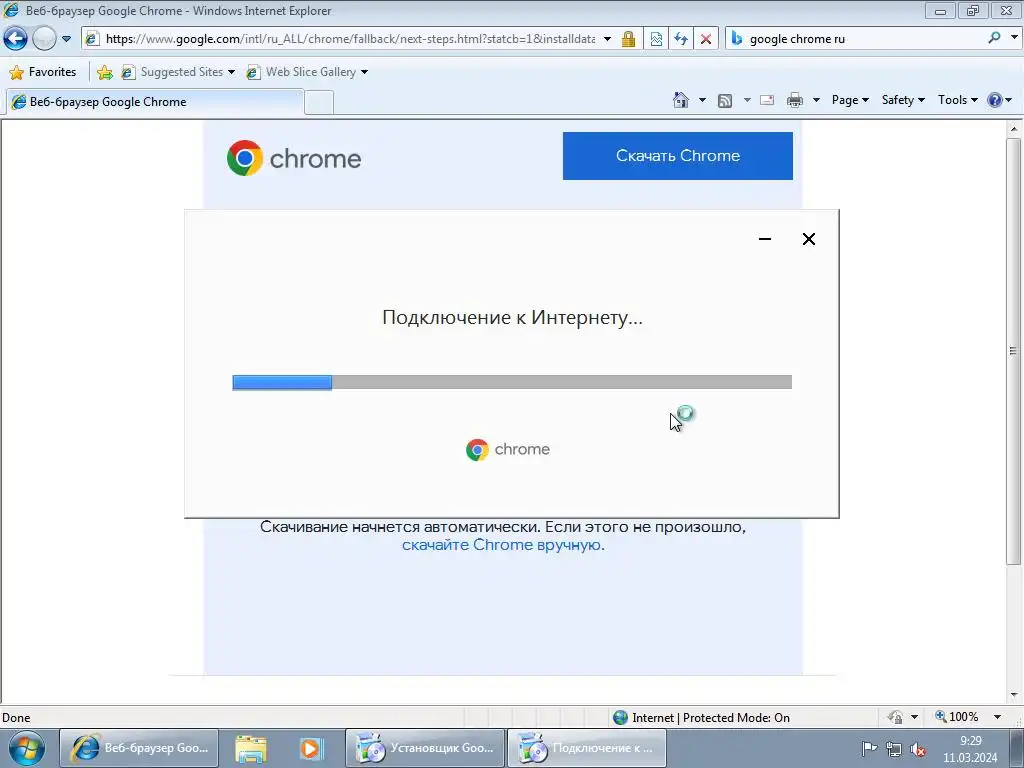The width and height of the screenshot is (1024, 768).
Task: Close the Chrome installer dialog
Action: coord(808,239)
